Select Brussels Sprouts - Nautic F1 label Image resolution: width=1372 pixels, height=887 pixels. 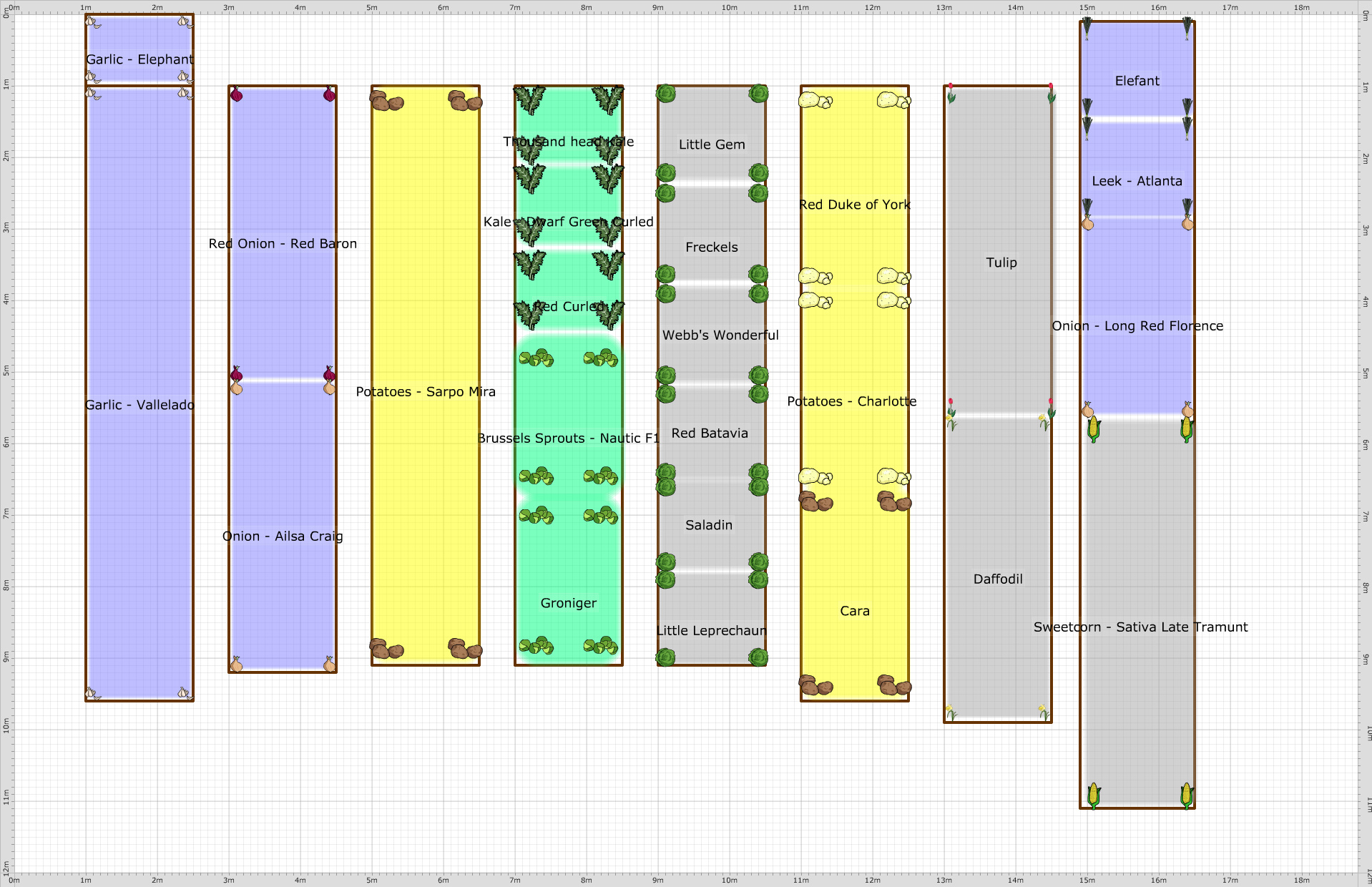(x=569, y=438)
